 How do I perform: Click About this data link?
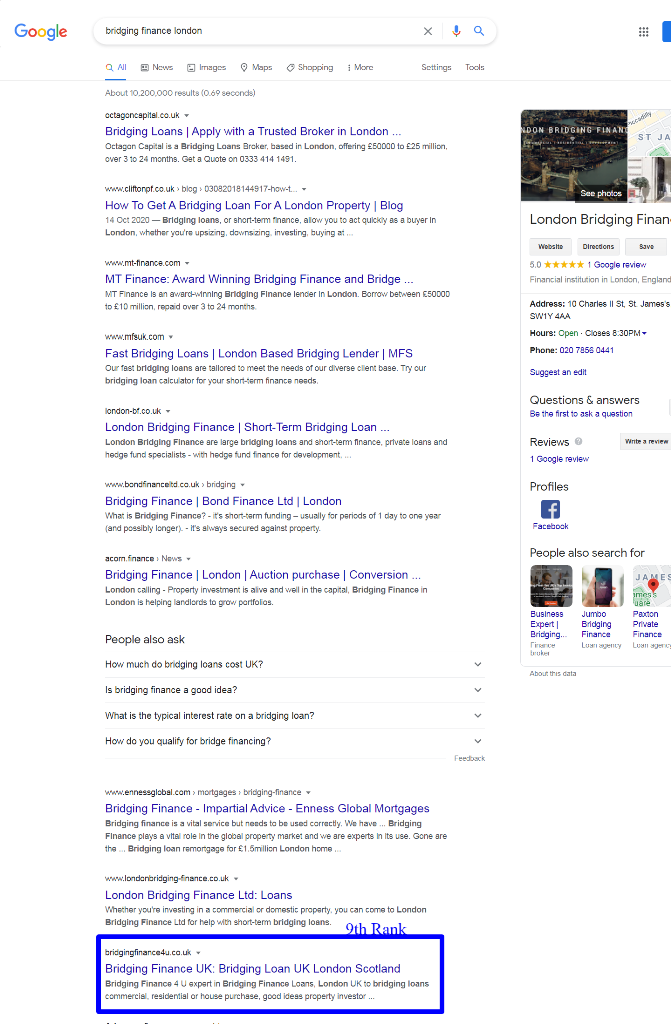point(553,673)
